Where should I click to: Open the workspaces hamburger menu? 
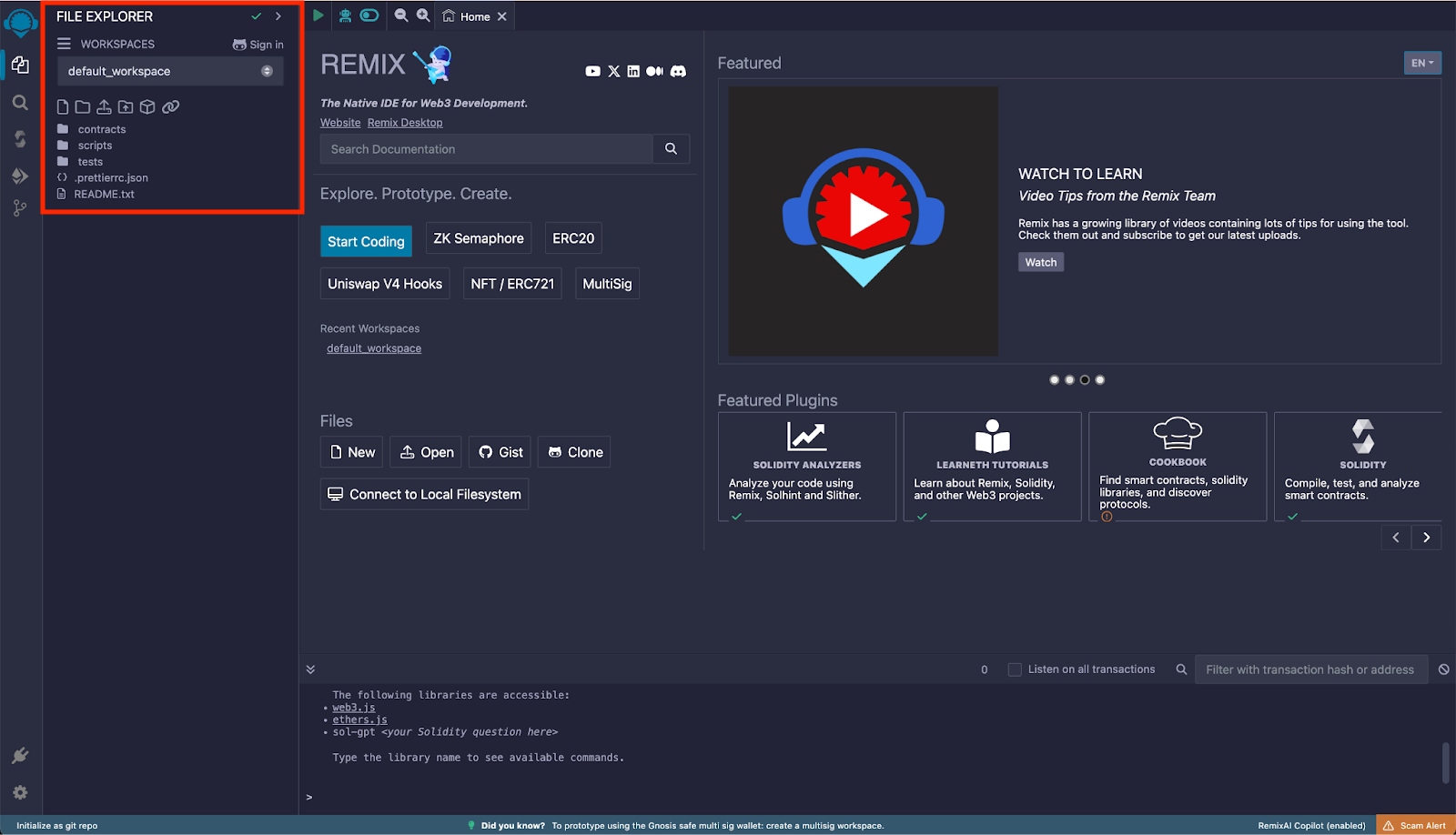point(62,43)
